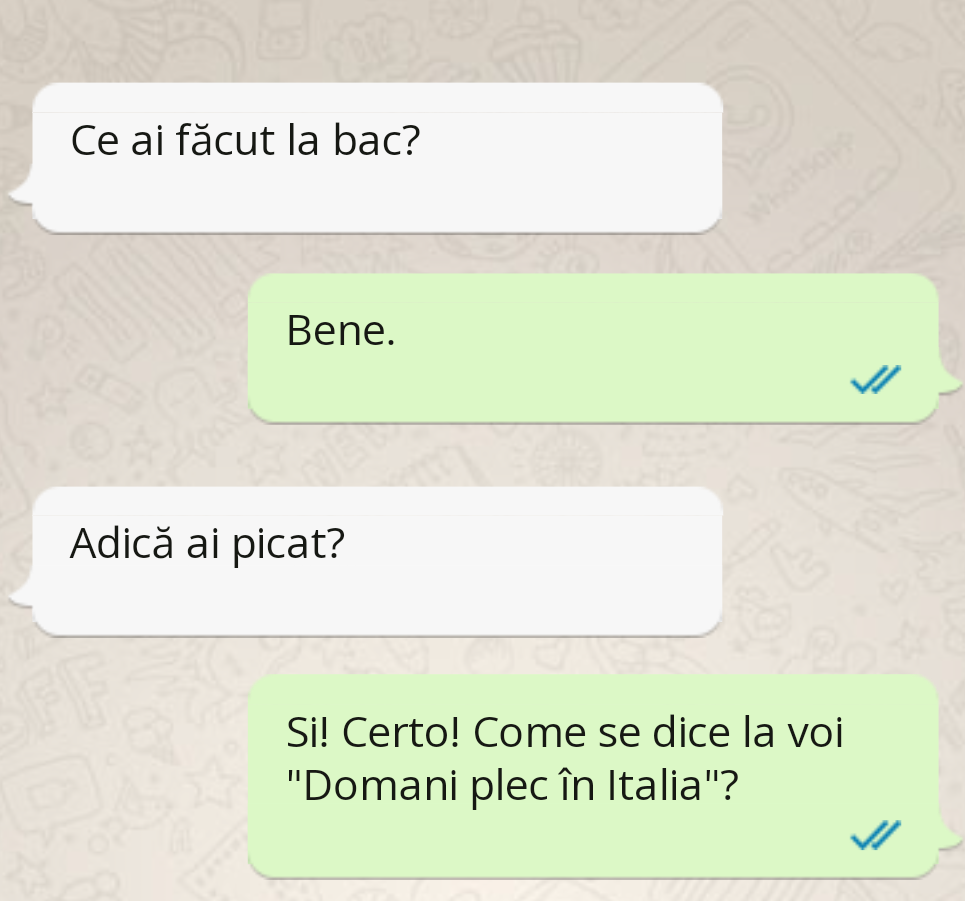Click the word "Certo!" in the last message
The image size is (965, 901).
coord(401,732)
